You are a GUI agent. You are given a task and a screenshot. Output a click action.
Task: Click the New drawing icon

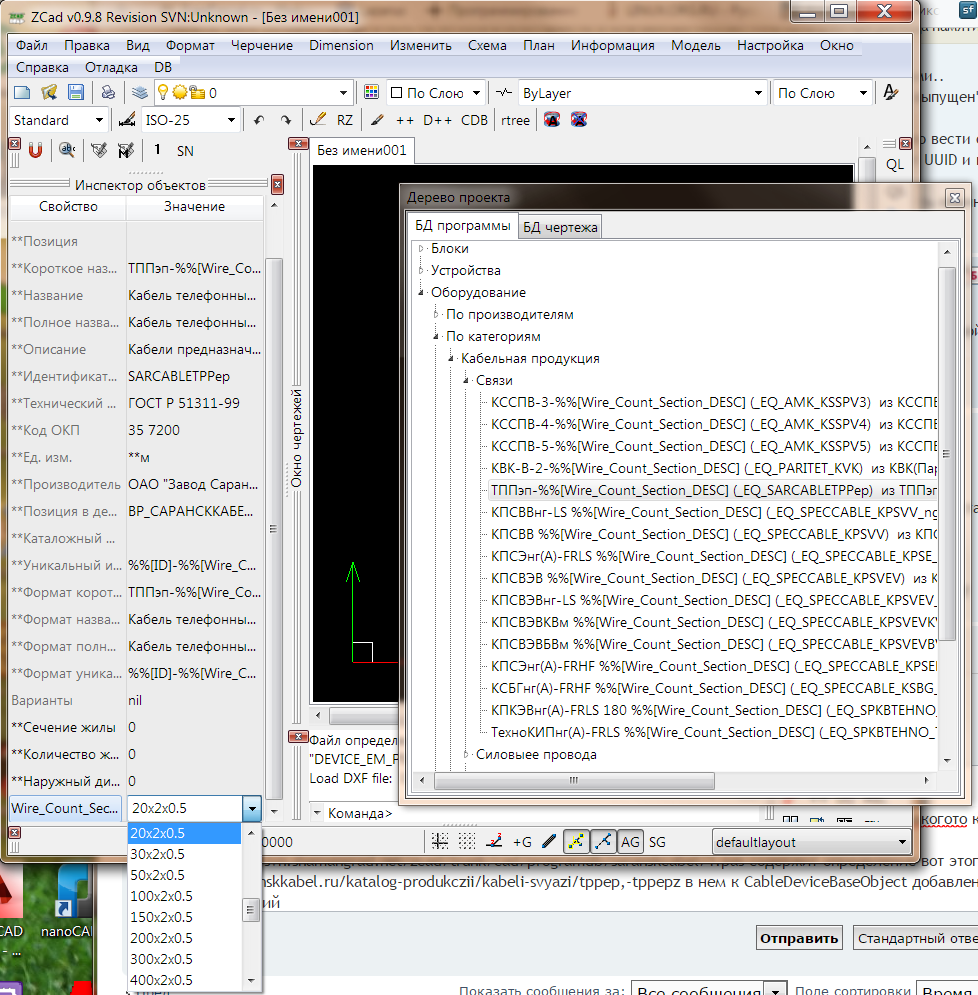[21, 93]
